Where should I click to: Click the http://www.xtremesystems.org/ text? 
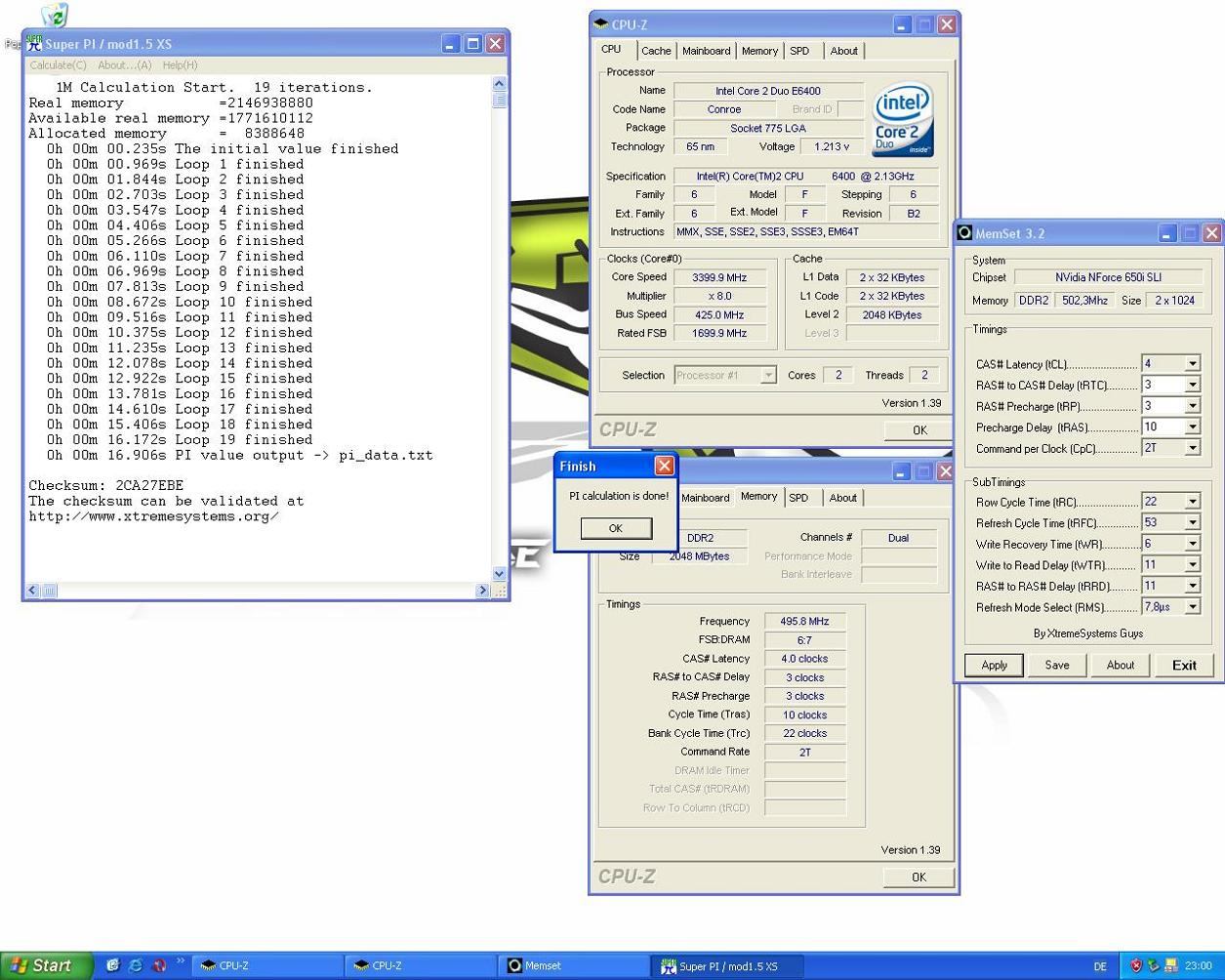click(x=153, y=516)
